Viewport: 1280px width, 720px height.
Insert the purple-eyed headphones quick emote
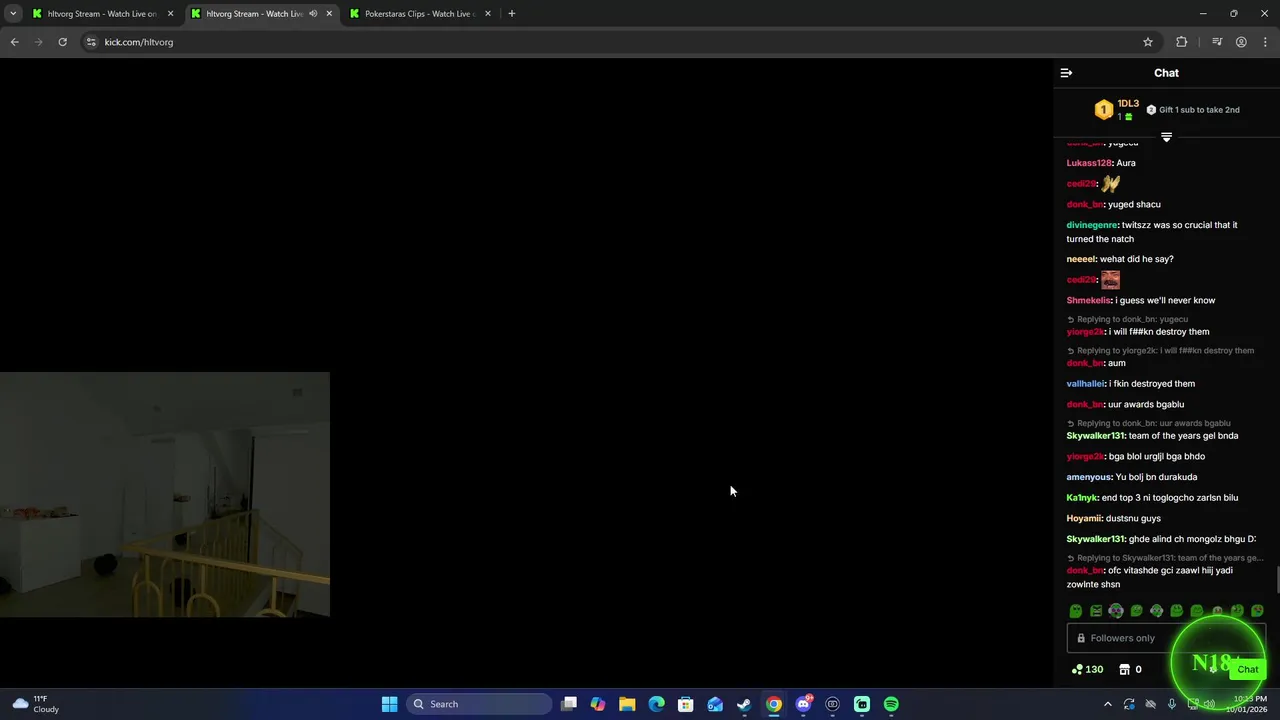click(x=1116, y=611)
